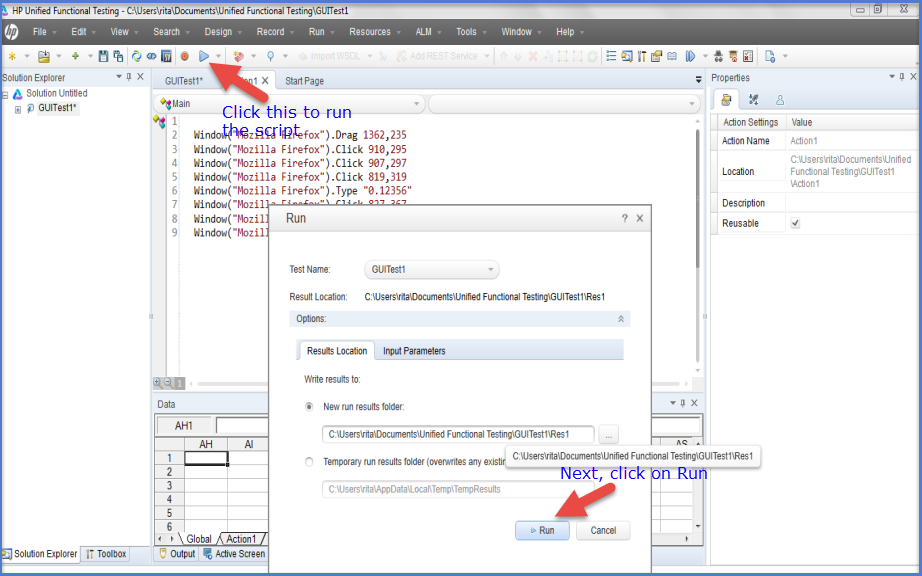The image size is (922, 576).
Task: Close the Action1 editor tab
Action: pos(265,81)
